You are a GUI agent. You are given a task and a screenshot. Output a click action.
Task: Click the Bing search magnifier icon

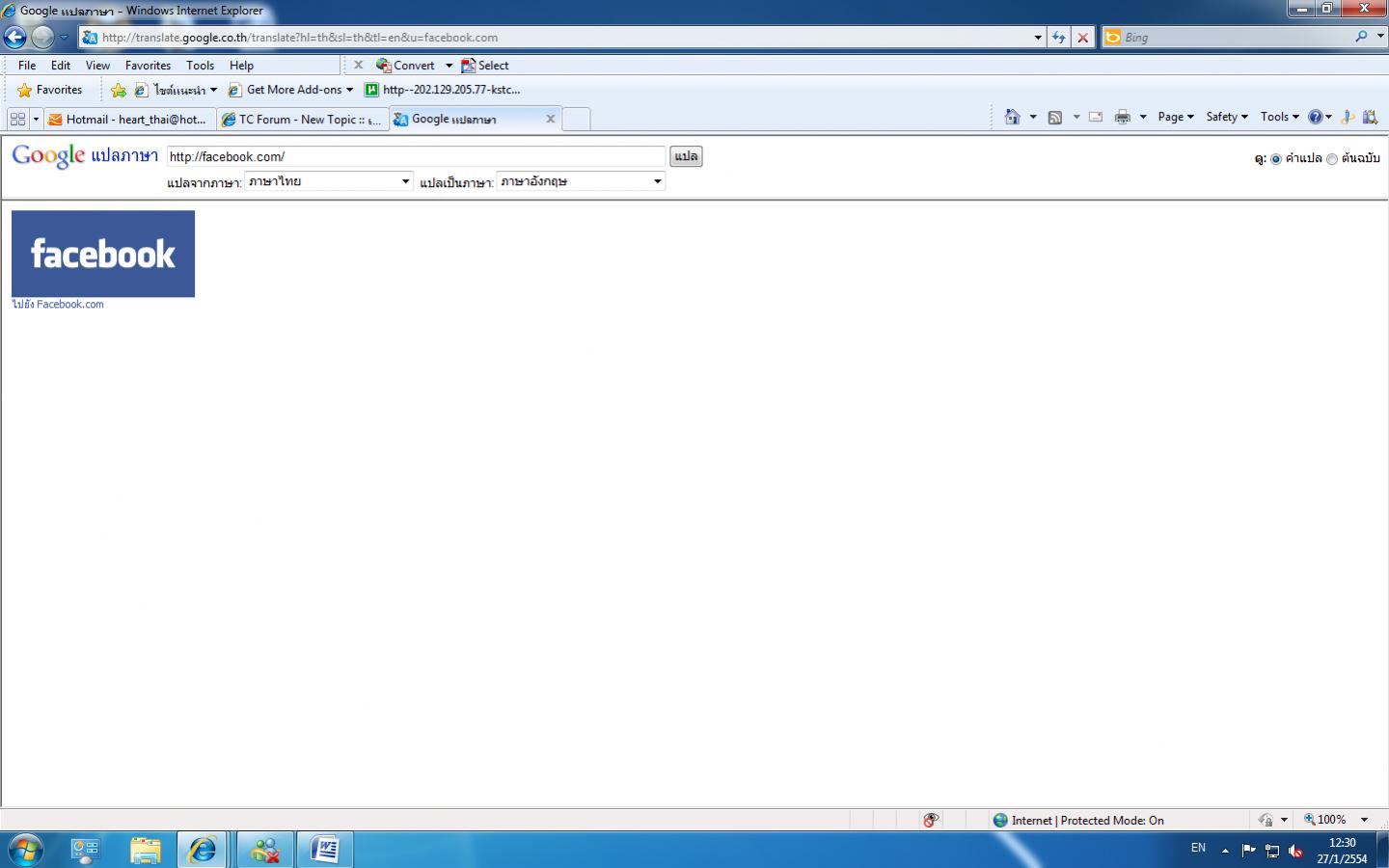[x=1361, y=37]
